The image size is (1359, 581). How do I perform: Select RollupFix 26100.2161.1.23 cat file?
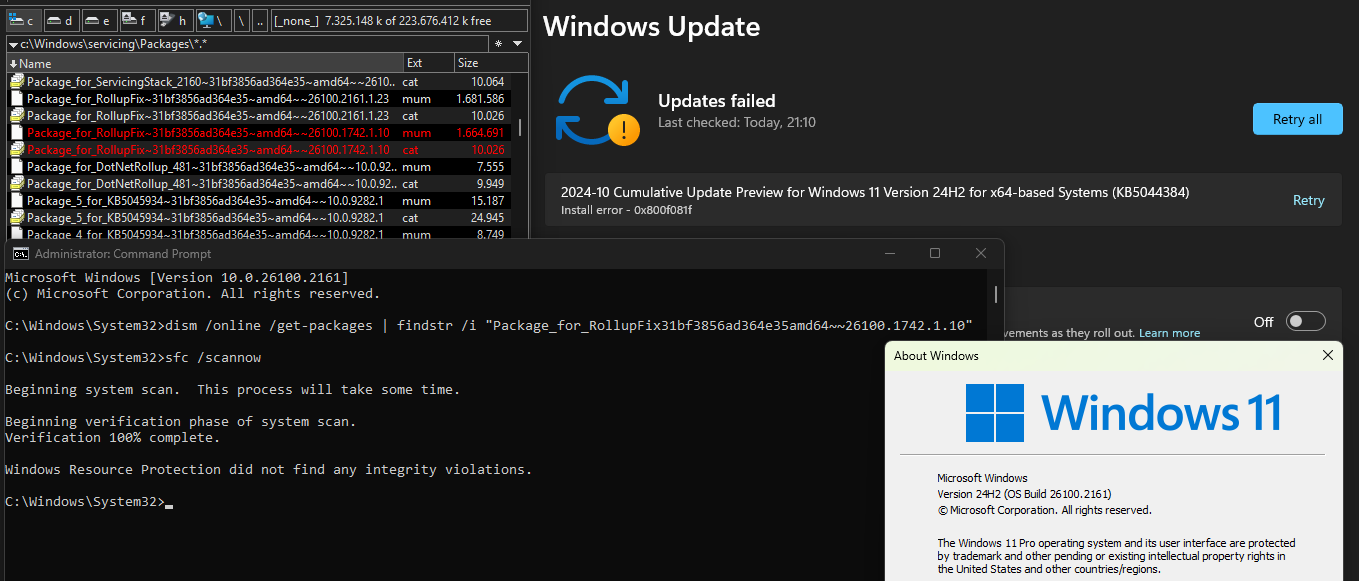click(x=258, y=115)
